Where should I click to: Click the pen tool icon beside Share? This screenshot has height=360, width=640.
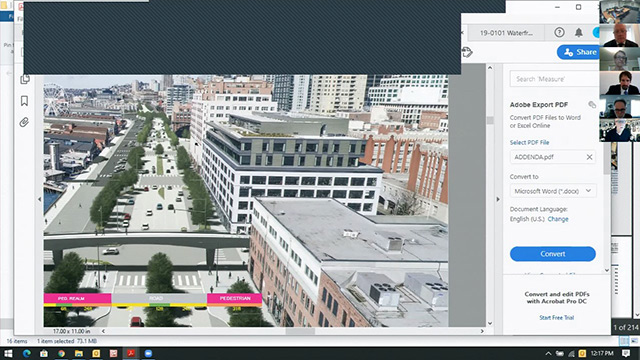[x=467, y=52]
